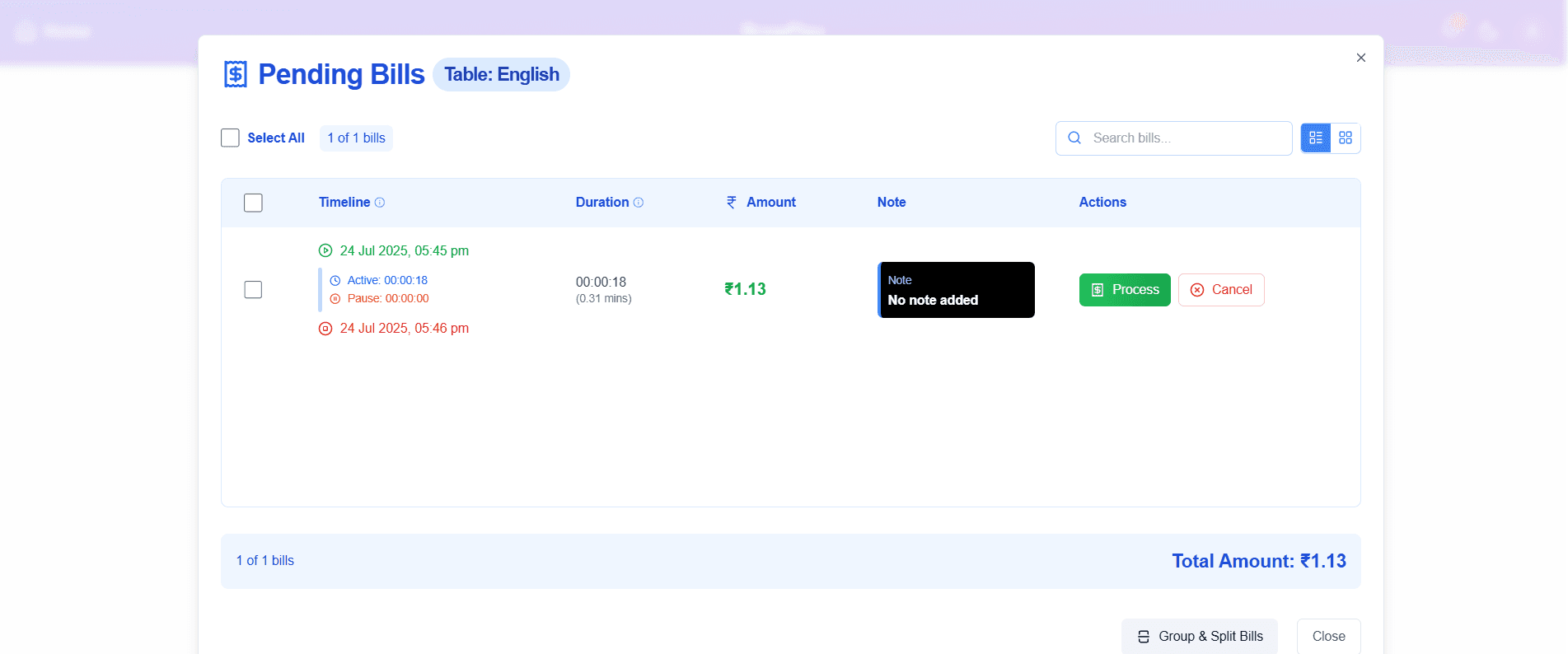Click the Duration info icon
Viewport: 1568px width, 654px height.
pos(639,203)
